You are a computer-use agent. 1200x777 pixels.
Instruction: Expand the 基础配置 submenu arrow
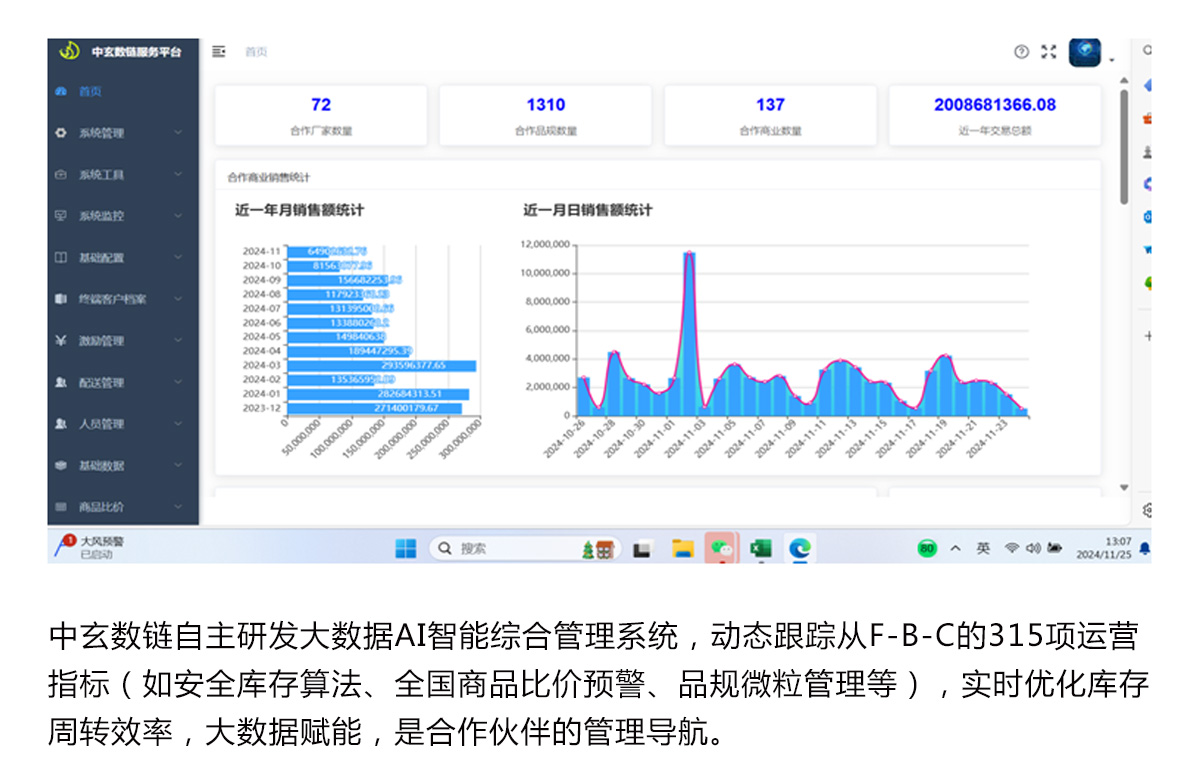(x=178, y=258)
